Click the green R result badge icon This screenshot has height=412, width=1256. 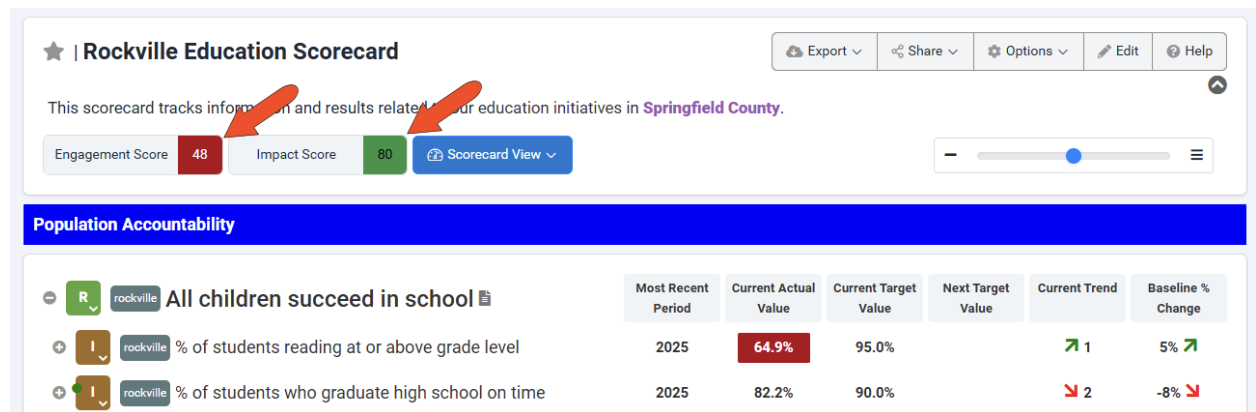83,298
